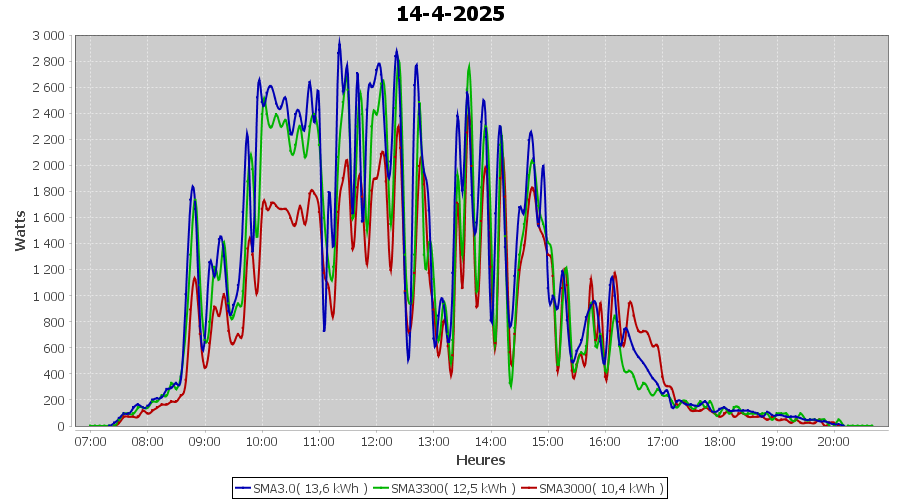
Task: Click the 08:00 time axis label
Action: 148,441
